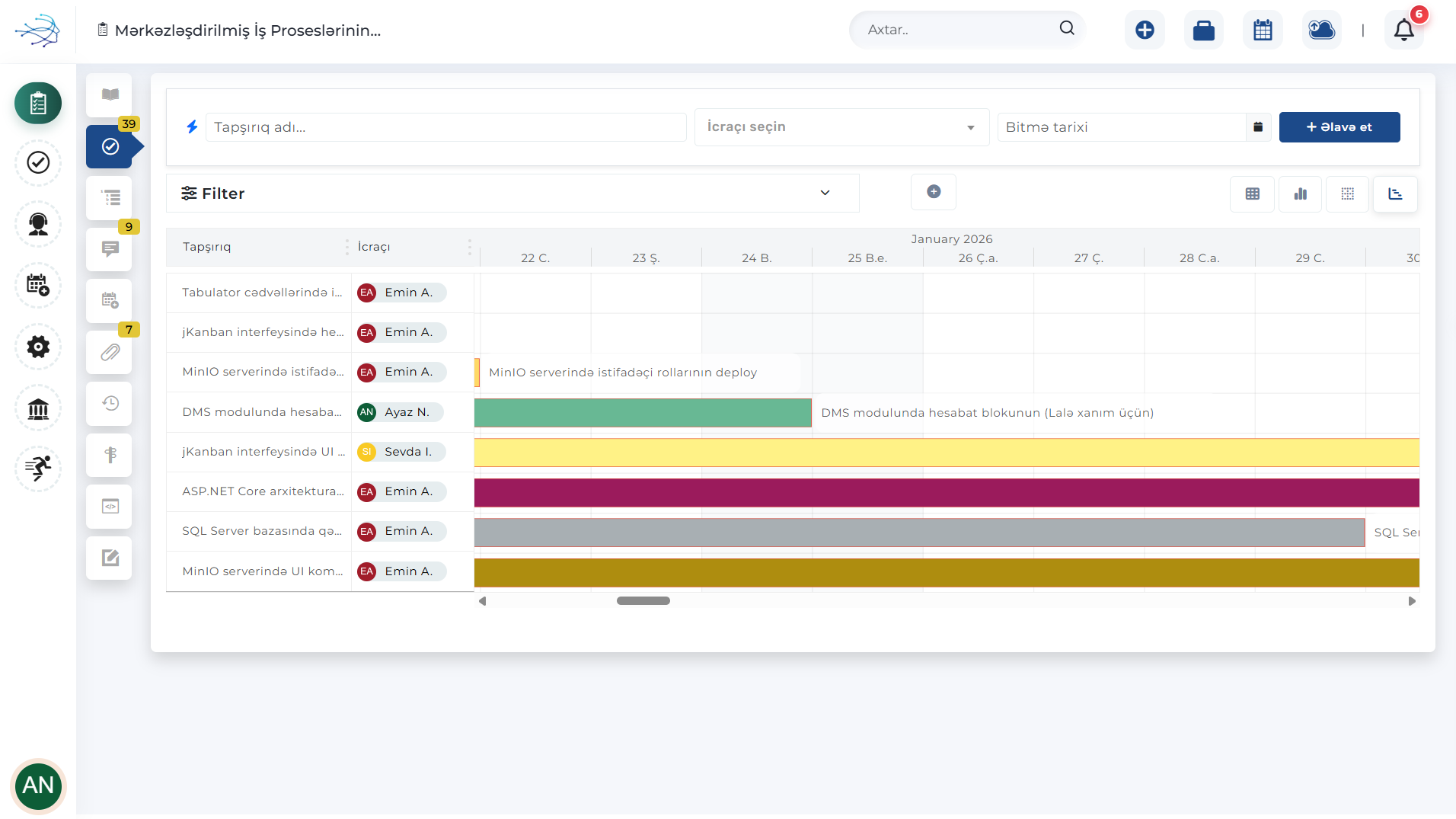
Task: Click the Gantt scroll right arrow
Action: point(1412,601)
